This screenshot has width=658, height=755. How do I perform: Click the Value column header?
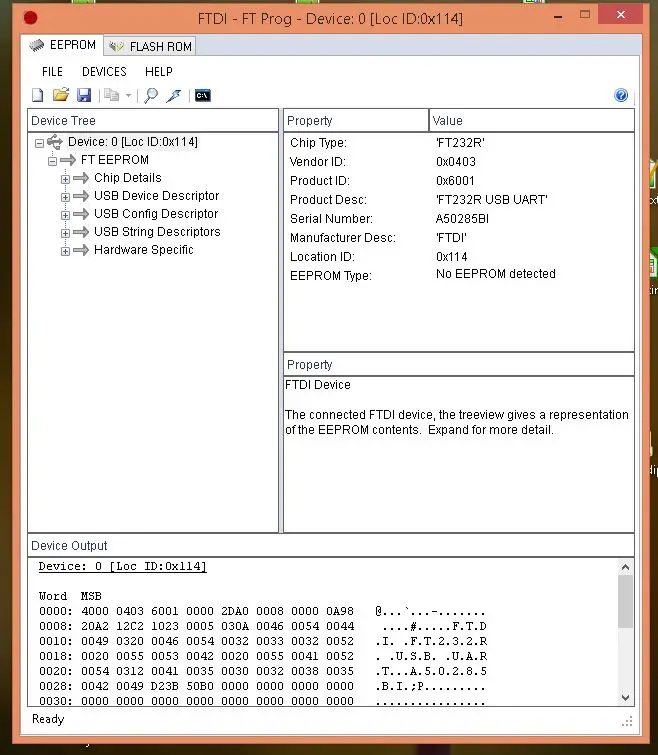531,120
